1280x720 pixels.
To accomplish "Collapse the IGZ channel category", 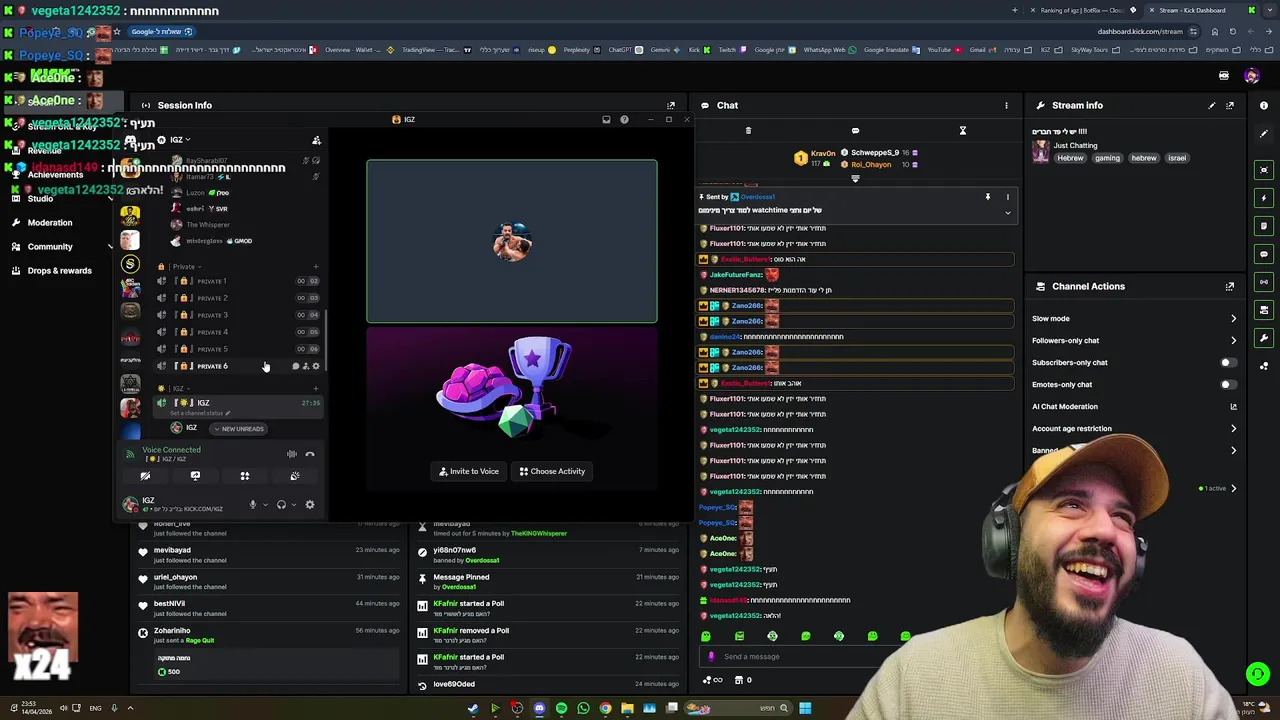I will (175, 388).
